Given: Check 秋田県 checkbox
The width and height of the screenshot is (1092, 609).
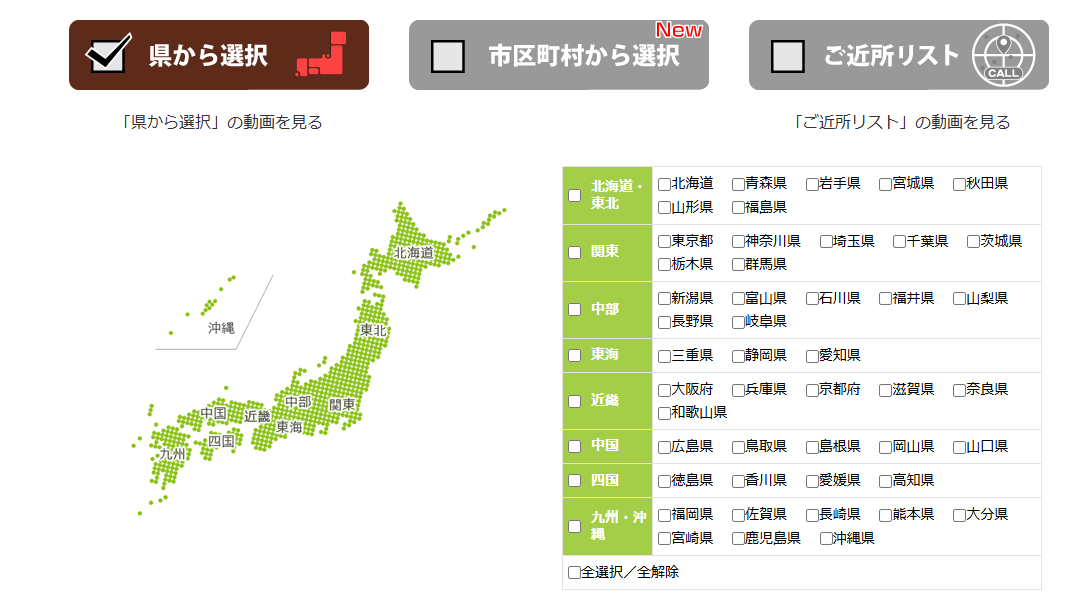Looking at the screenshot, I should click(x=959, y=184).
